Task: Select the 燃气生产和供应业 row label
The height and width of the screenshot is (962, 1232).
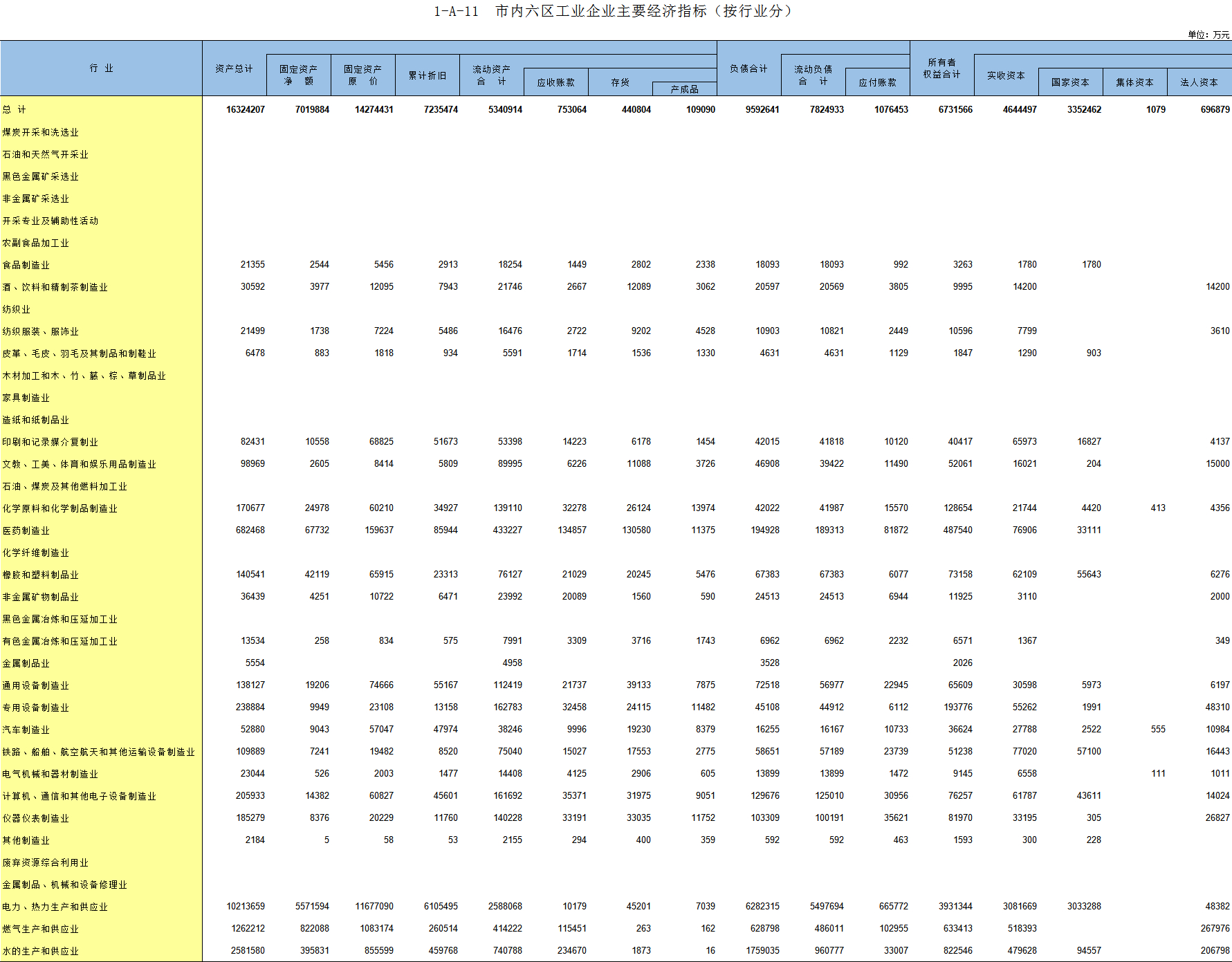Action: tap(40, 929)
